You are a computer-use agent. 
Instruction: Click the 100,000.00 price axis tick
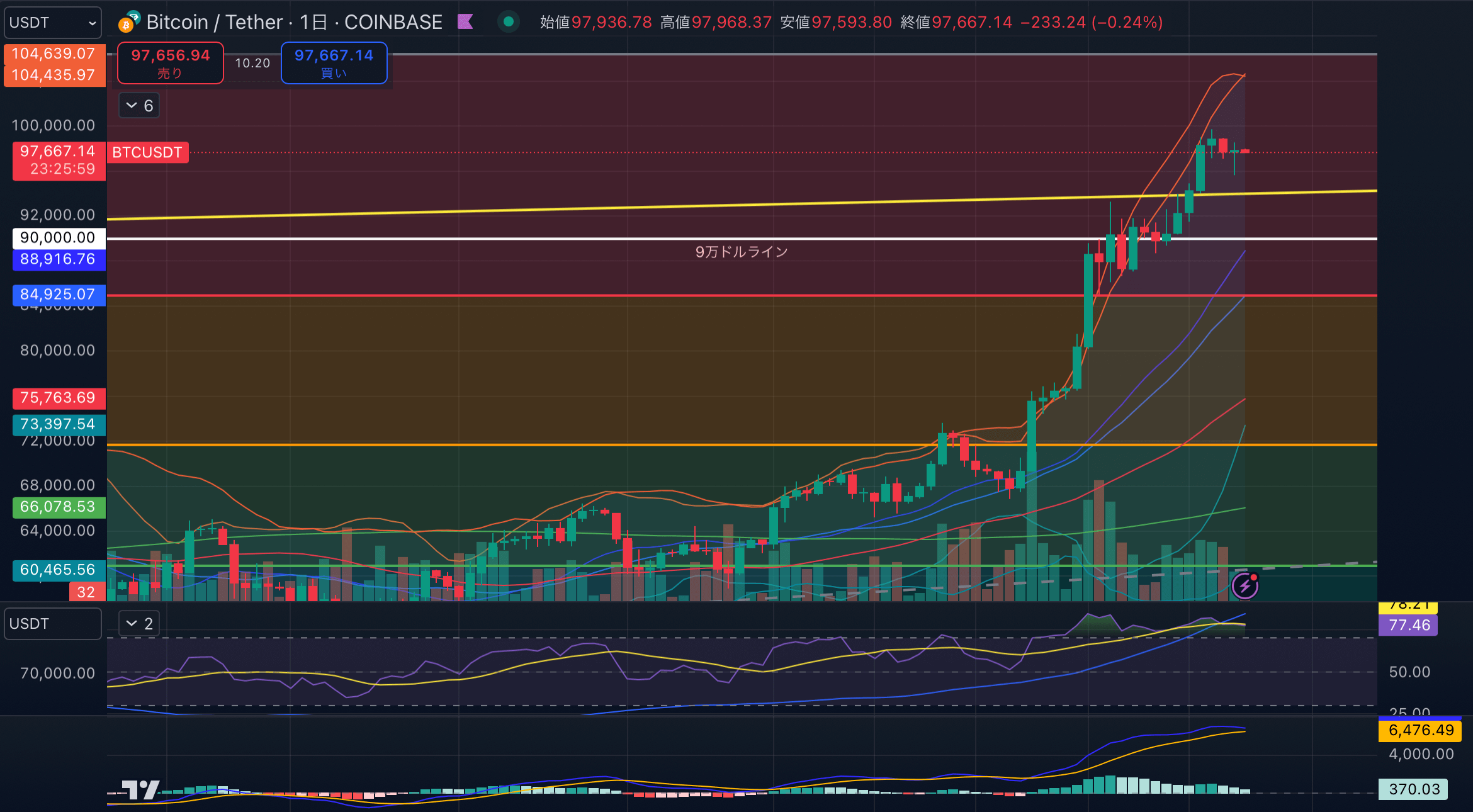pos(54,125)
